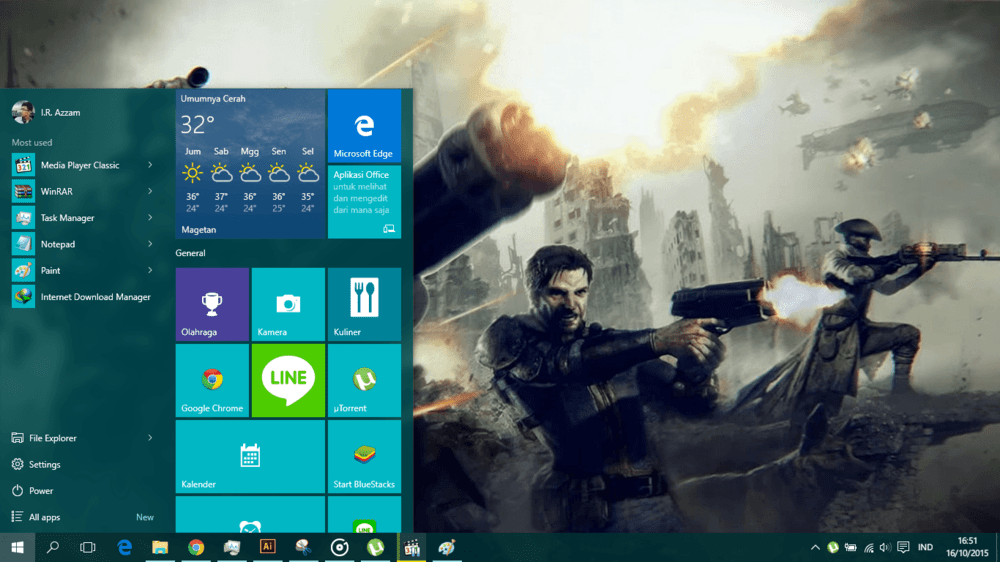Open clock showing 16:51 date flyout
The height and width of the screenshot is (562, 1000).
[967, 547]
